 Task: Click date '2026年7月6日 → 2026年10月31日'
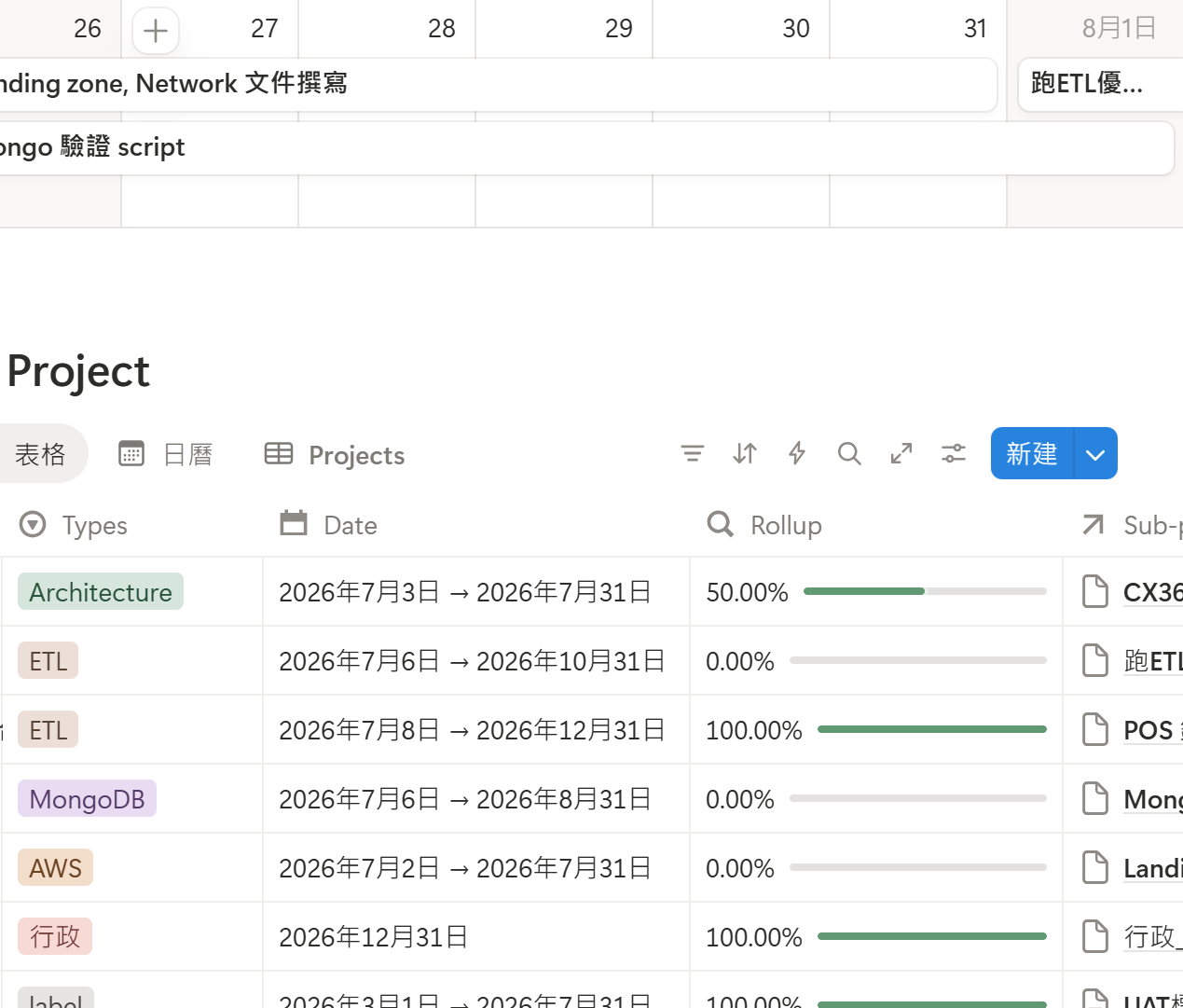(472, 661)
